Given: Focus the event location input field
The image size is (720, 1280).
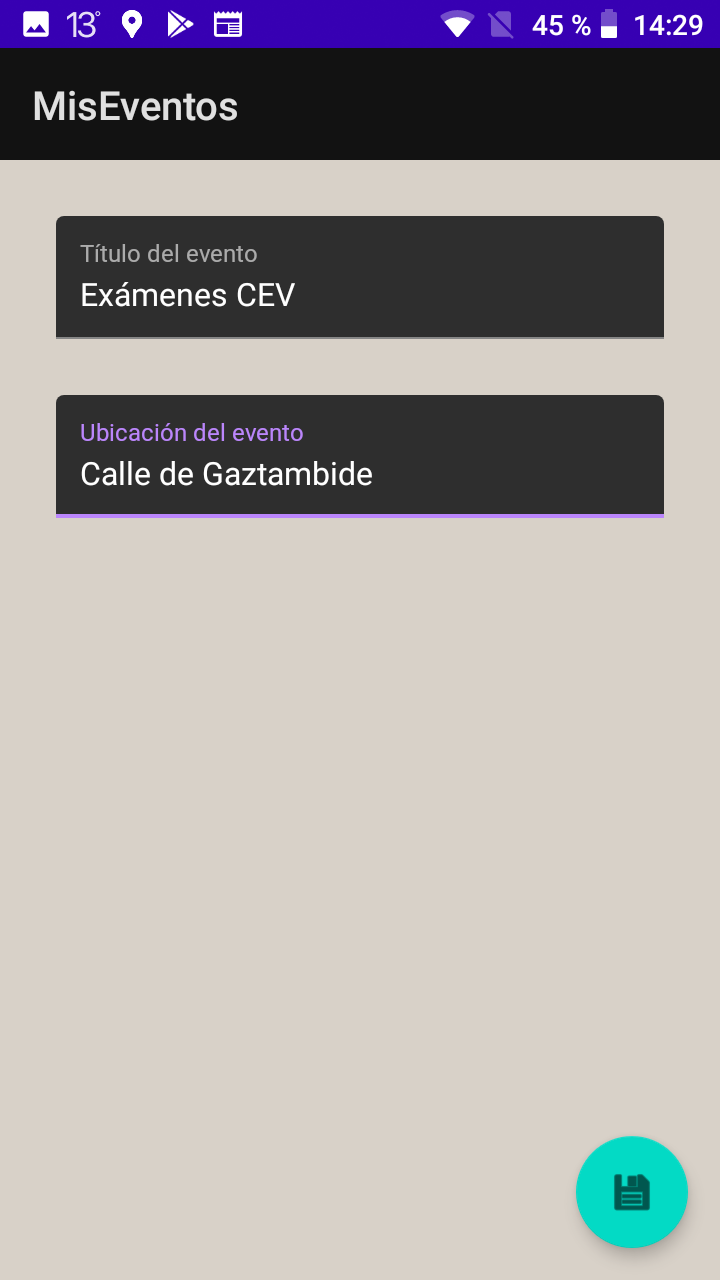Looking at the screenshot, I should [360, 456].
